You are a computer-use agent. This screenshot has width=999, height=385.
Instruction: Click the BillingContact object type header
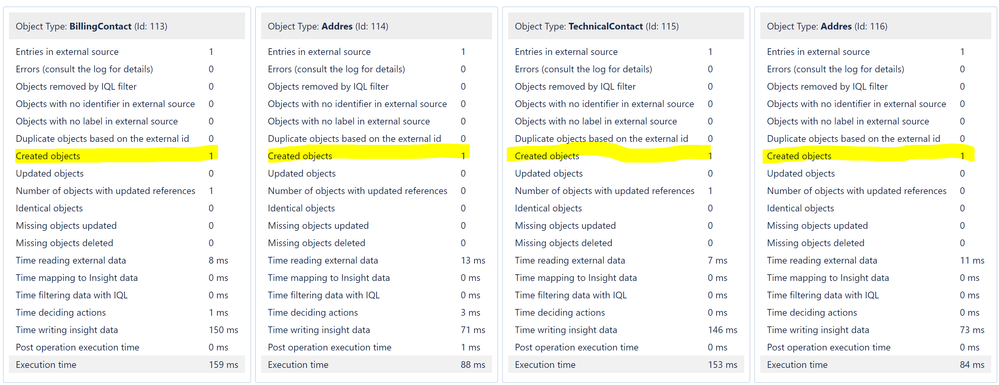point(127,26)
